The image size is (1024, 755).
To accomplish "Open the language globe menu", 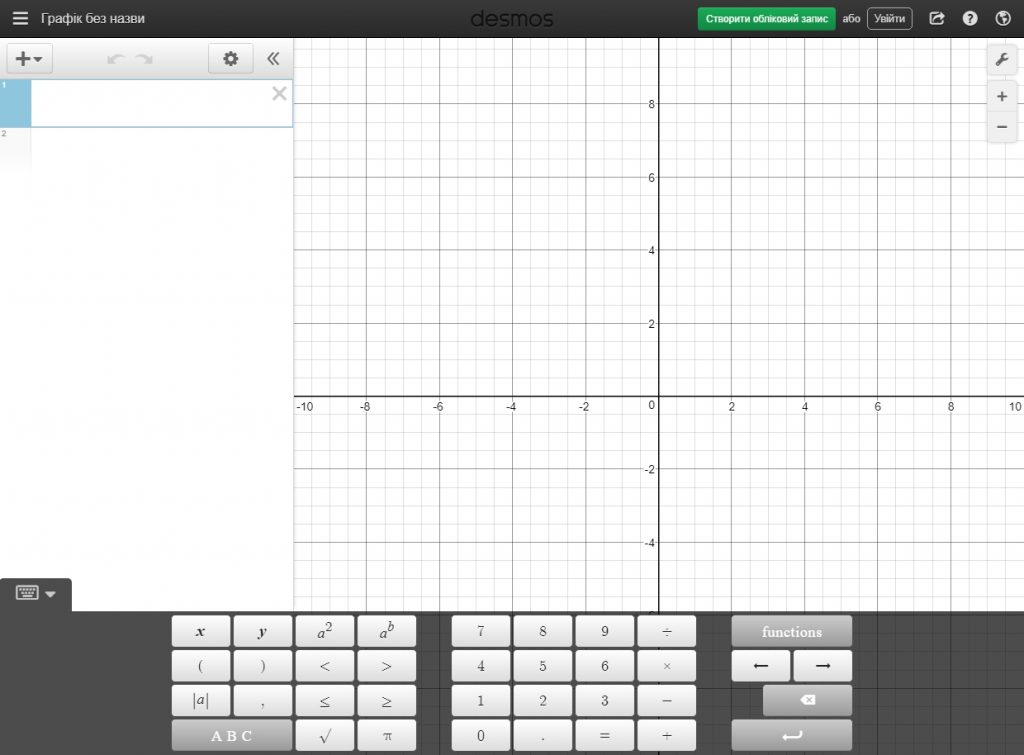I will [x=1003, y=18].
